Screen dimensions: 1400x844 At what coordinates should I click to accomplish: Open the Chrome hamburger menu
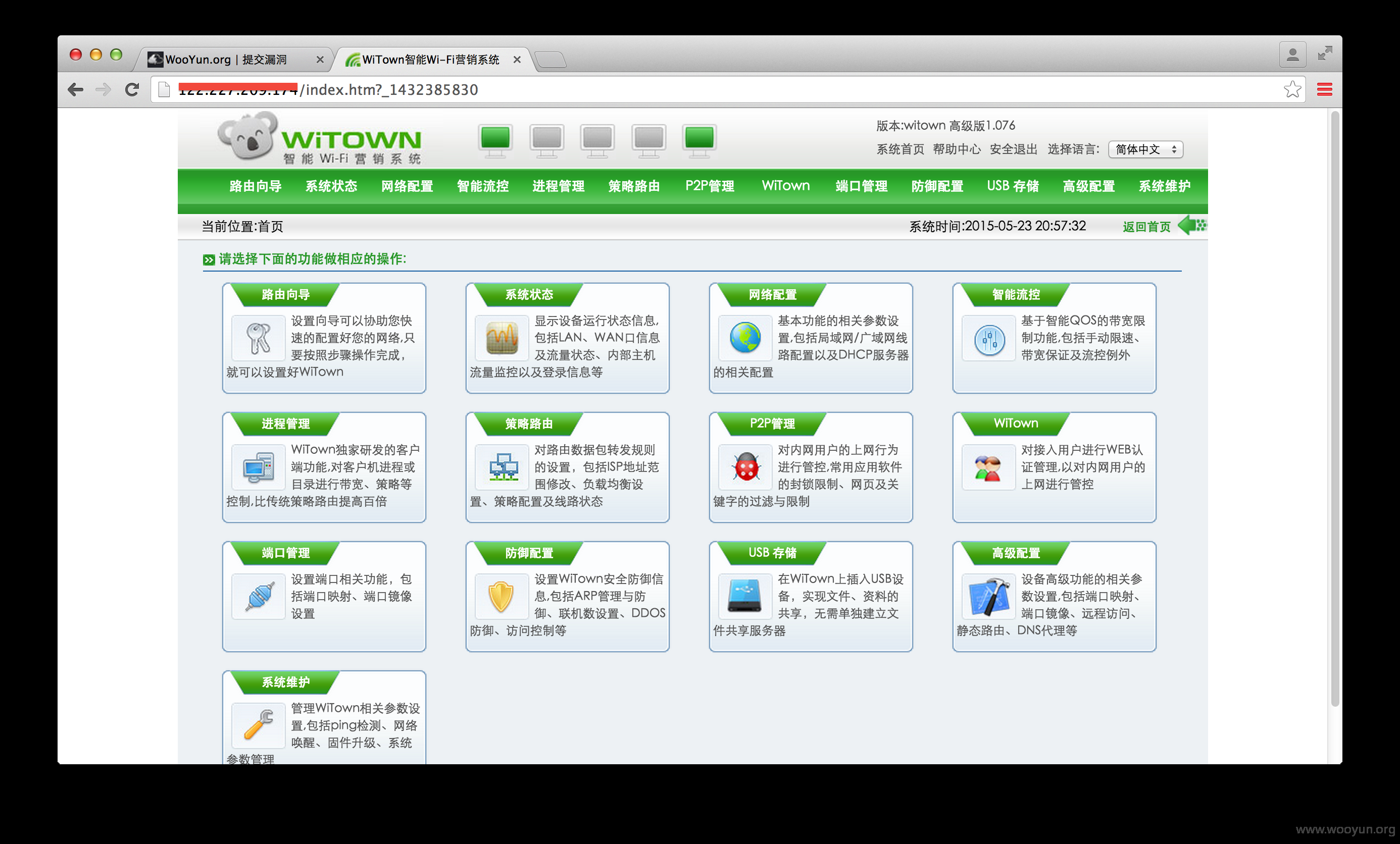click(x=1324, y=90)
